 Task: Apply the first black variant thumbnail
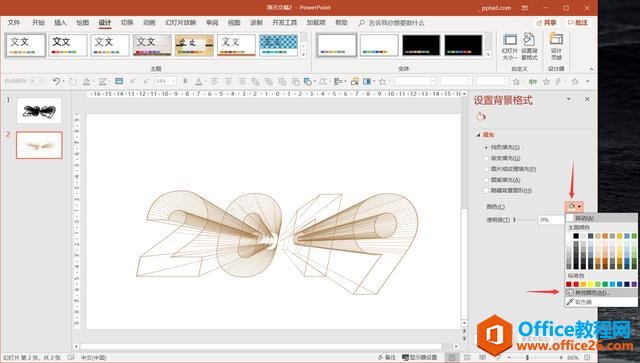pyautogui.click(x=421, y=45)
